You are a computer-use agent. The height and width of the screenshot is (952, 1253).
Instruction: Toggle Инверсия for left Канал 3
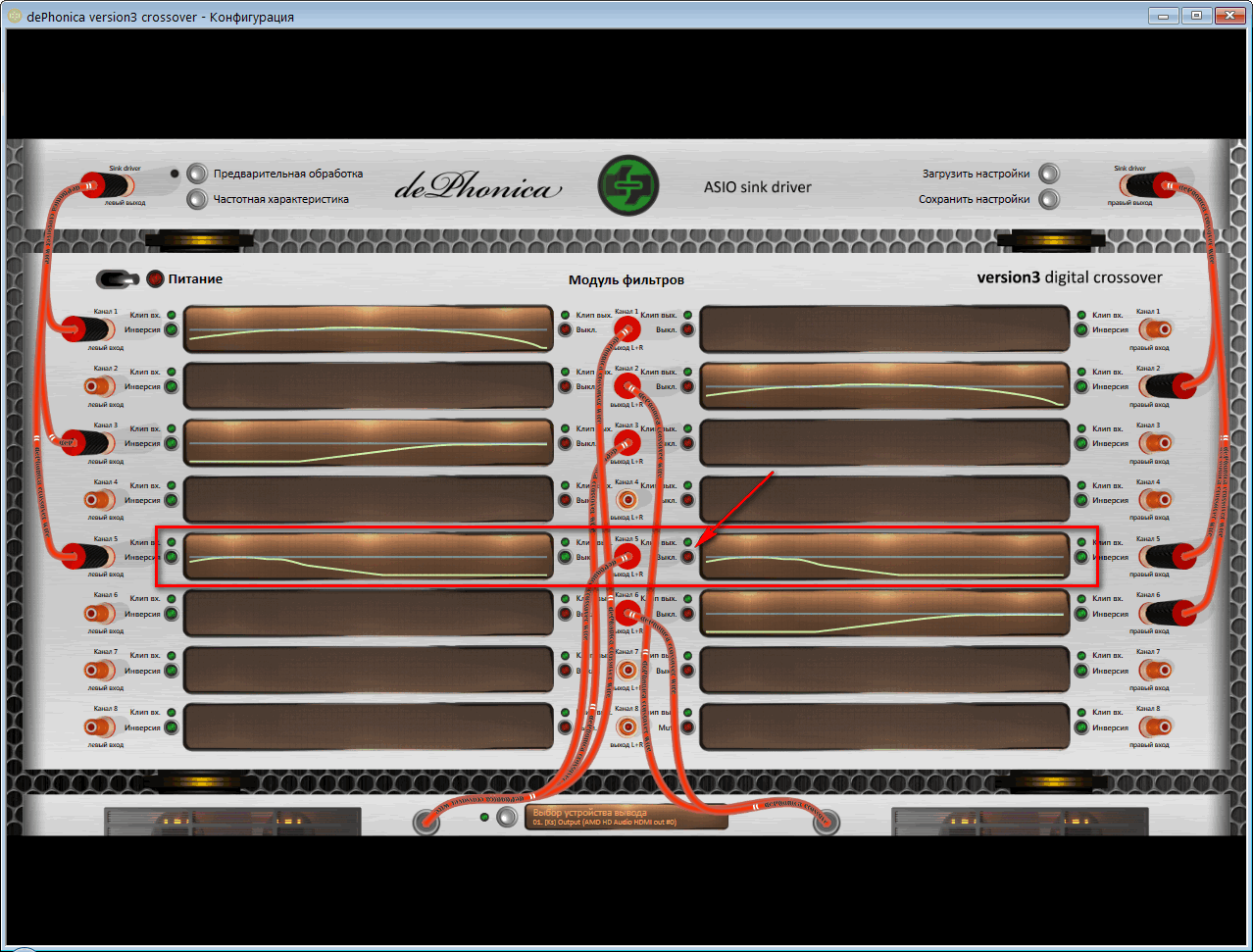pos(172,444)
